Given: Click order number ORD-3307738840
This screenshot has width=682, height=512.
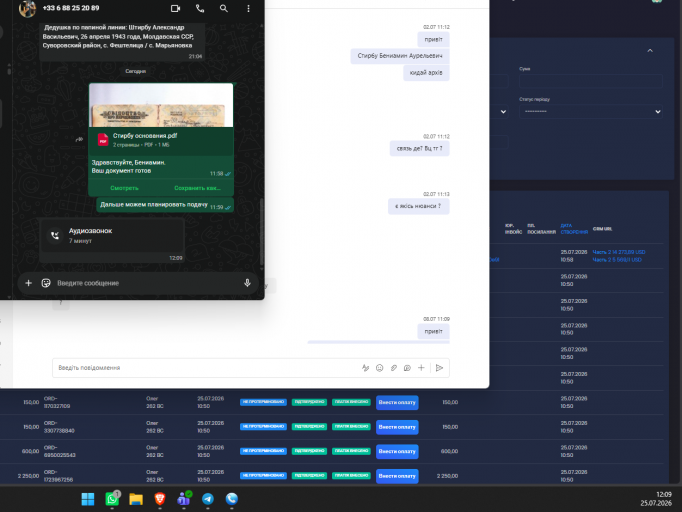Looking at the screenshot, I should (59, 427).
